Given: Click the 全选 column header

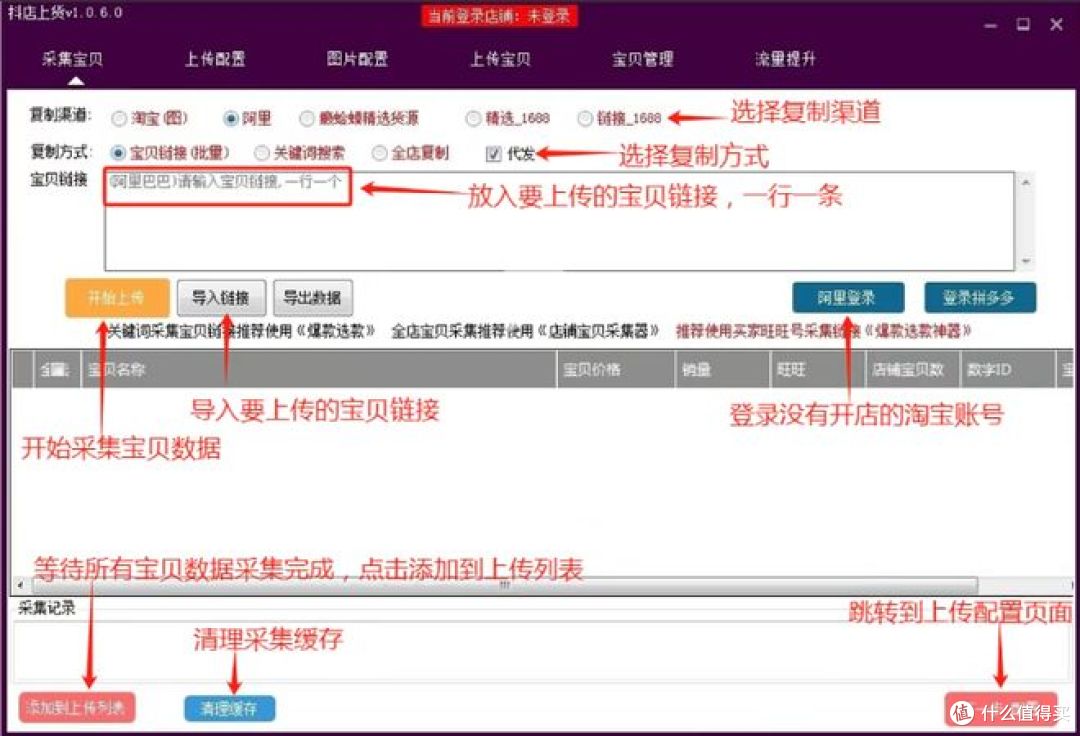Looking at the screenshot, I should coord(57,370).
